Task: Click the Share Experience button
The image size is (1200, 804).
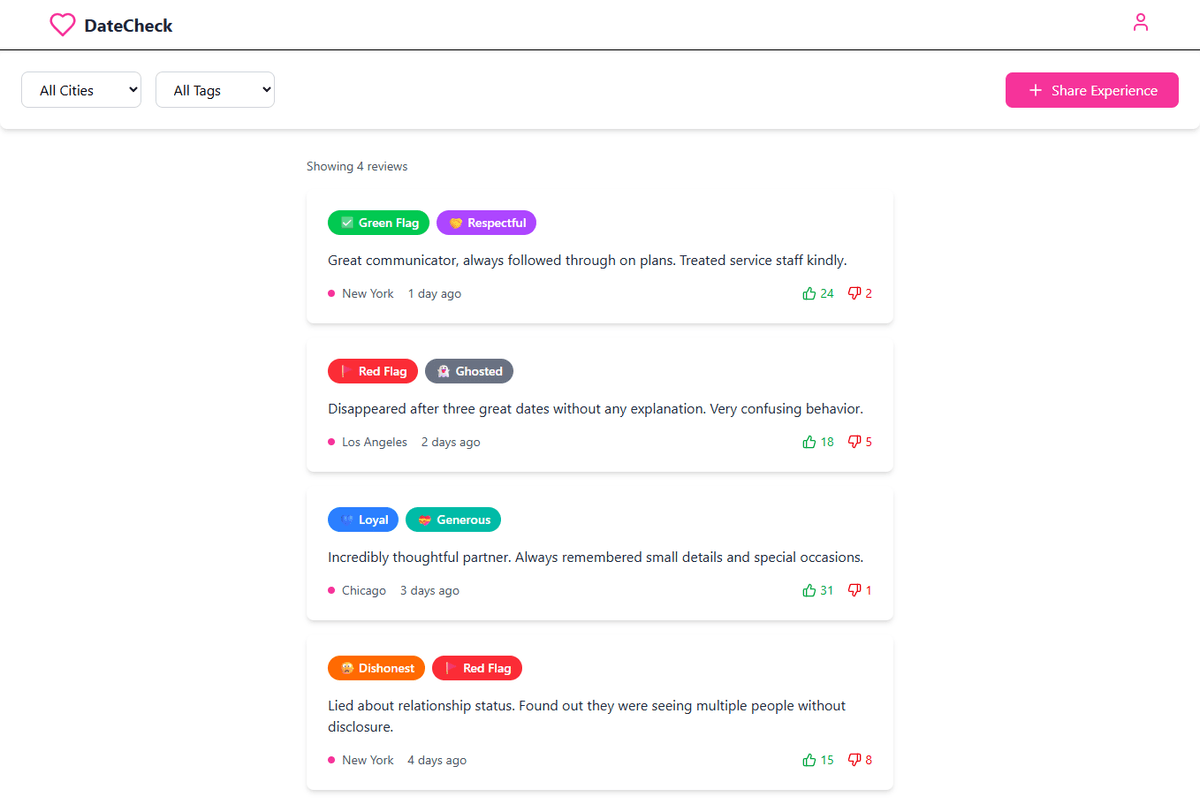Action: [1092, 90]
